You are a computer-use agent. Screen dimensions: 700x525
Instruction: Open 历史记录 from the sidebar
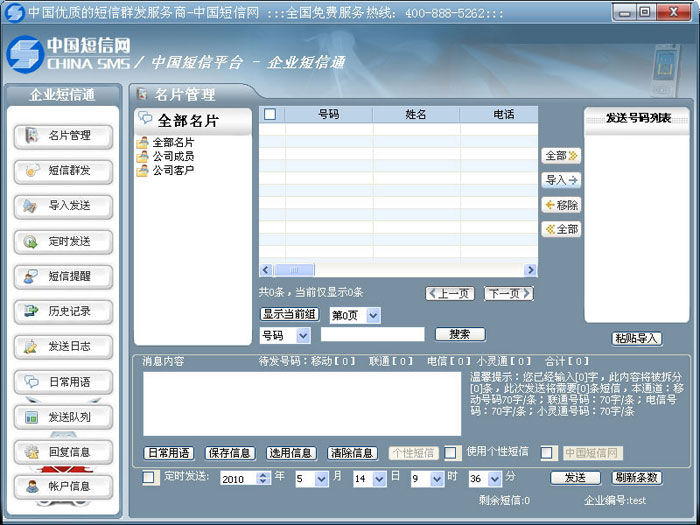pyautogui.click(x=63, y=311)
